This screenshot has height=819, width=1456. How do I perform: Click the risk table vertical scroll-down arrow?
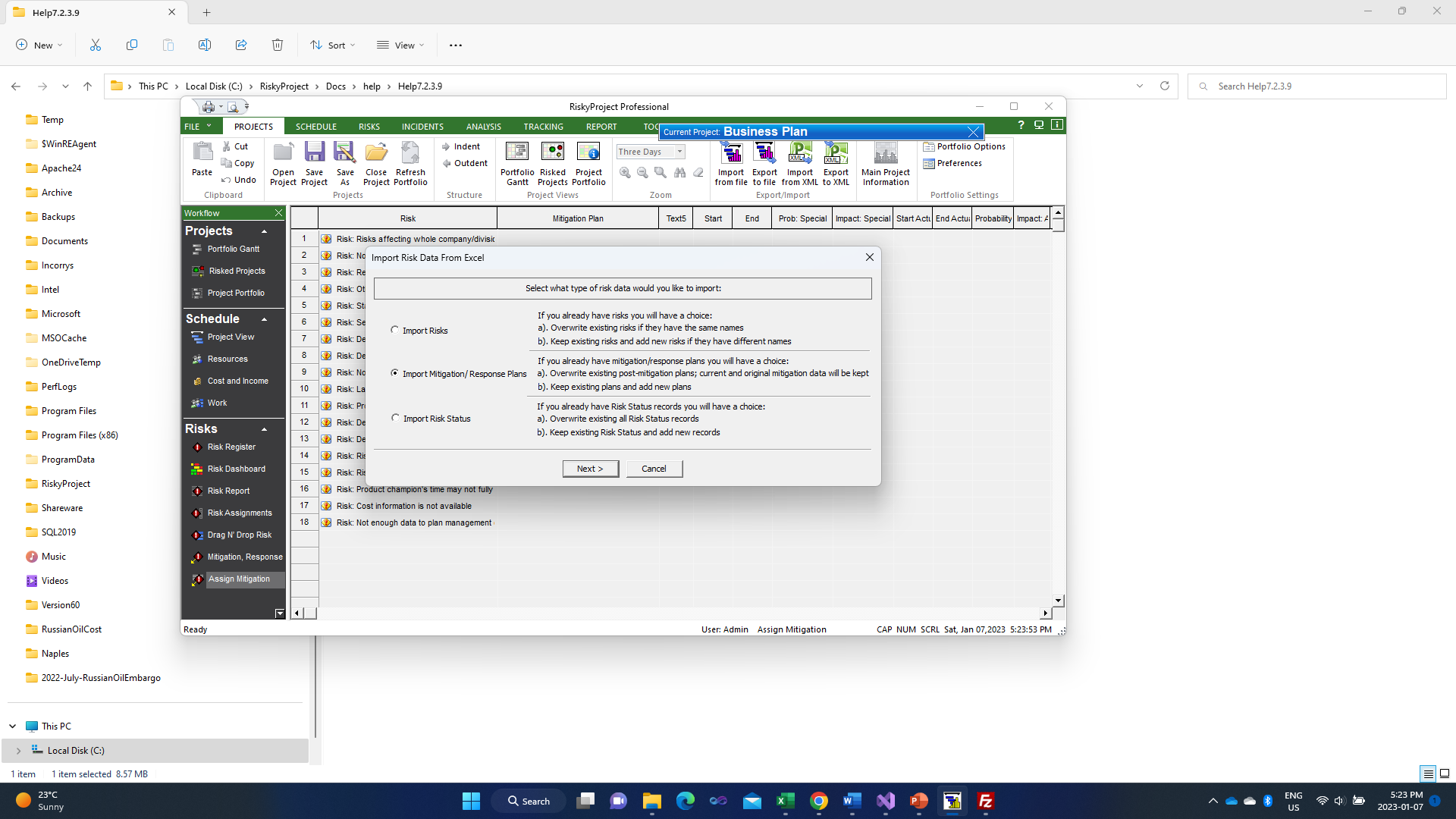(1058, 601)
